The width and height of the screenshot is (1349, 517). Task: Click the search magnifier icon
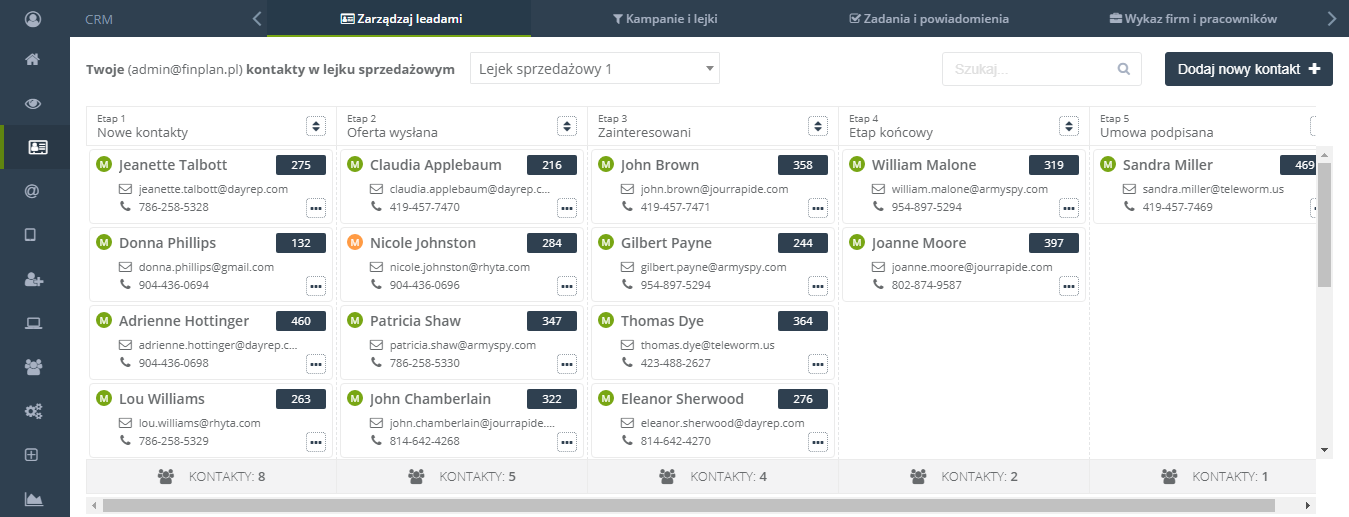[x=1124, y=69]
